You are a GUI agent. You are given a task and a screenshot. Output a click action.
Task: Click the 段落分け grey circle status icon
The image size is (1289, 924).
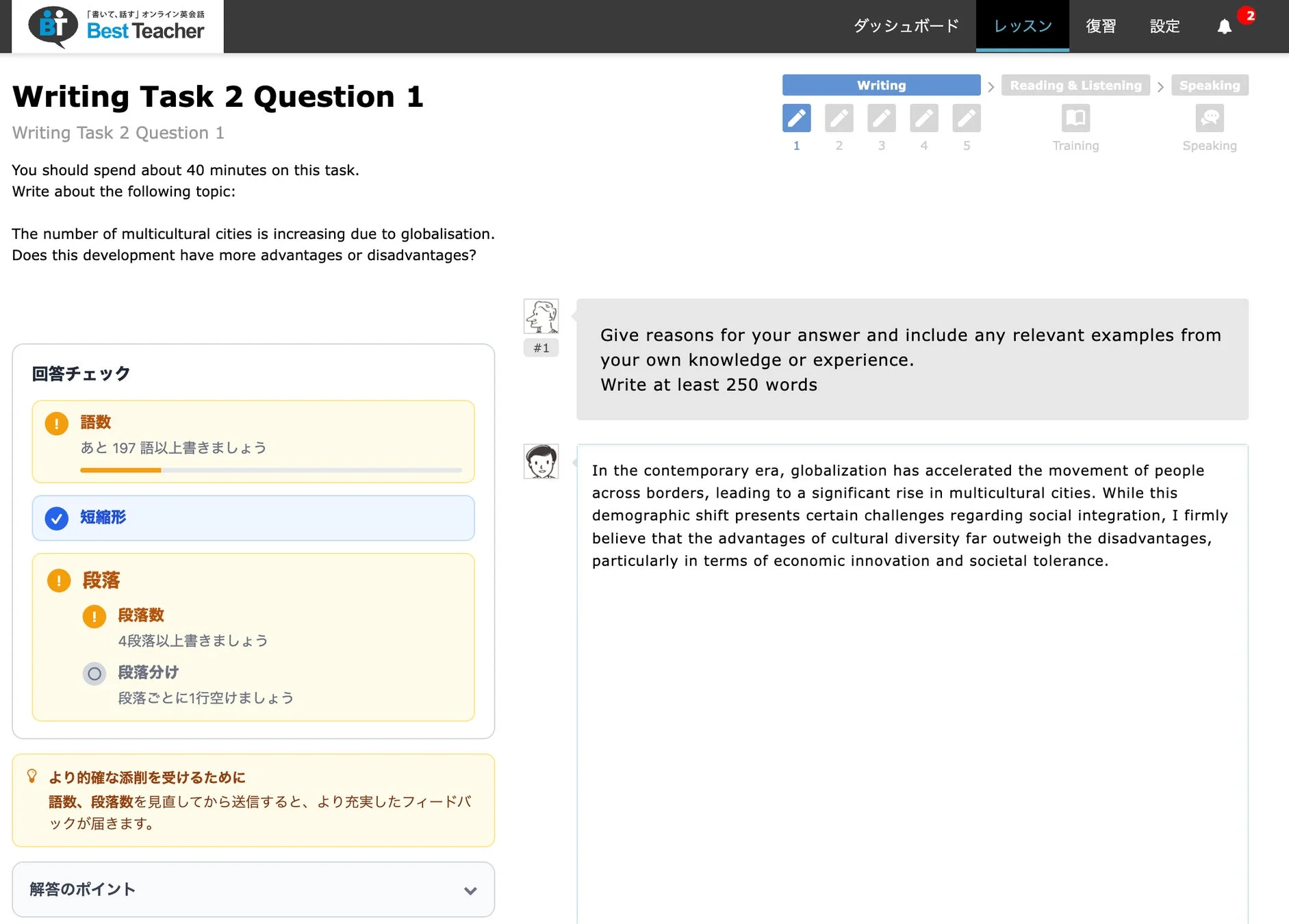pos(94,673)
